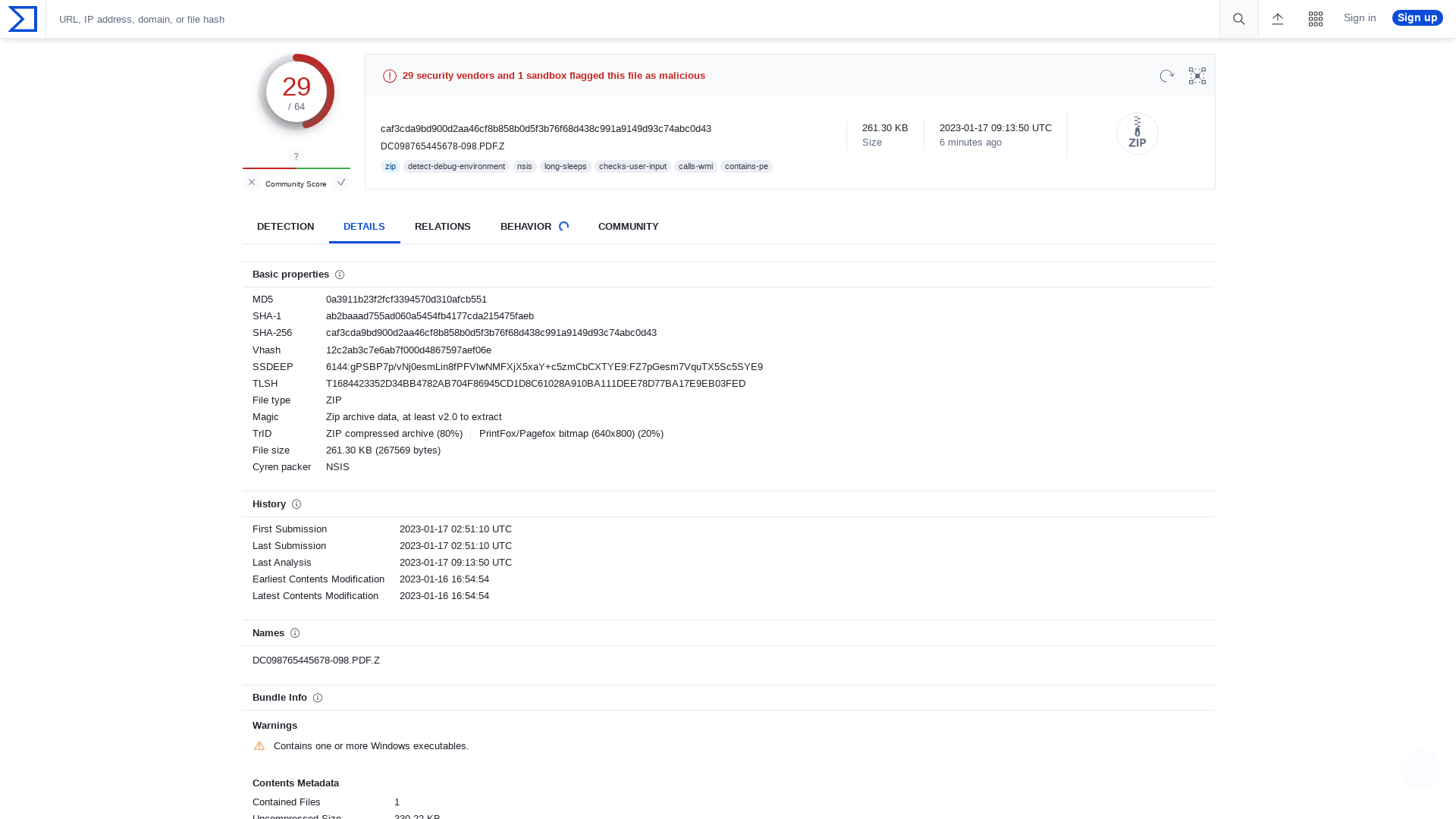Open the similarity graph icon
Screen dimensions: 1456x819
(1197, 76)
